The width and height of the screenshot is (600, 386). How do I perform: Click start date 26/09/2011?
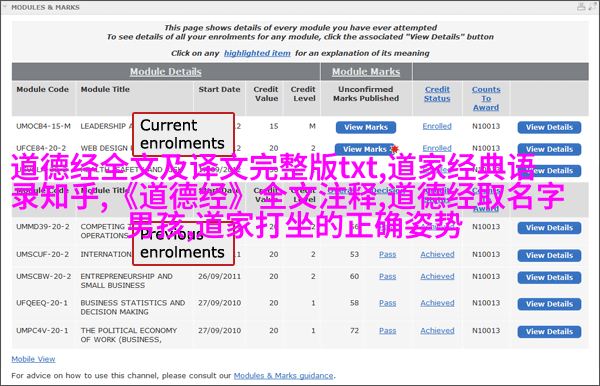click(219, 276)
